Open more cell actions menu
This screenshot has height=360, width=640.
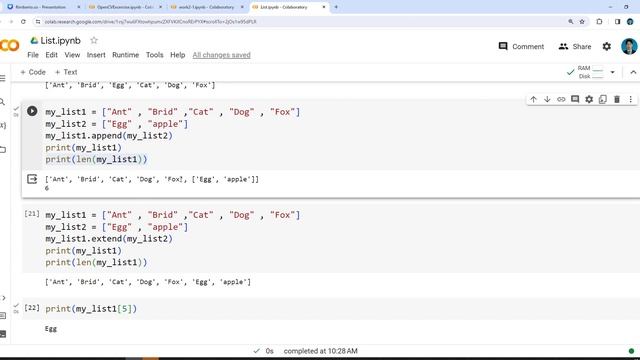click(x=631, y=99)
